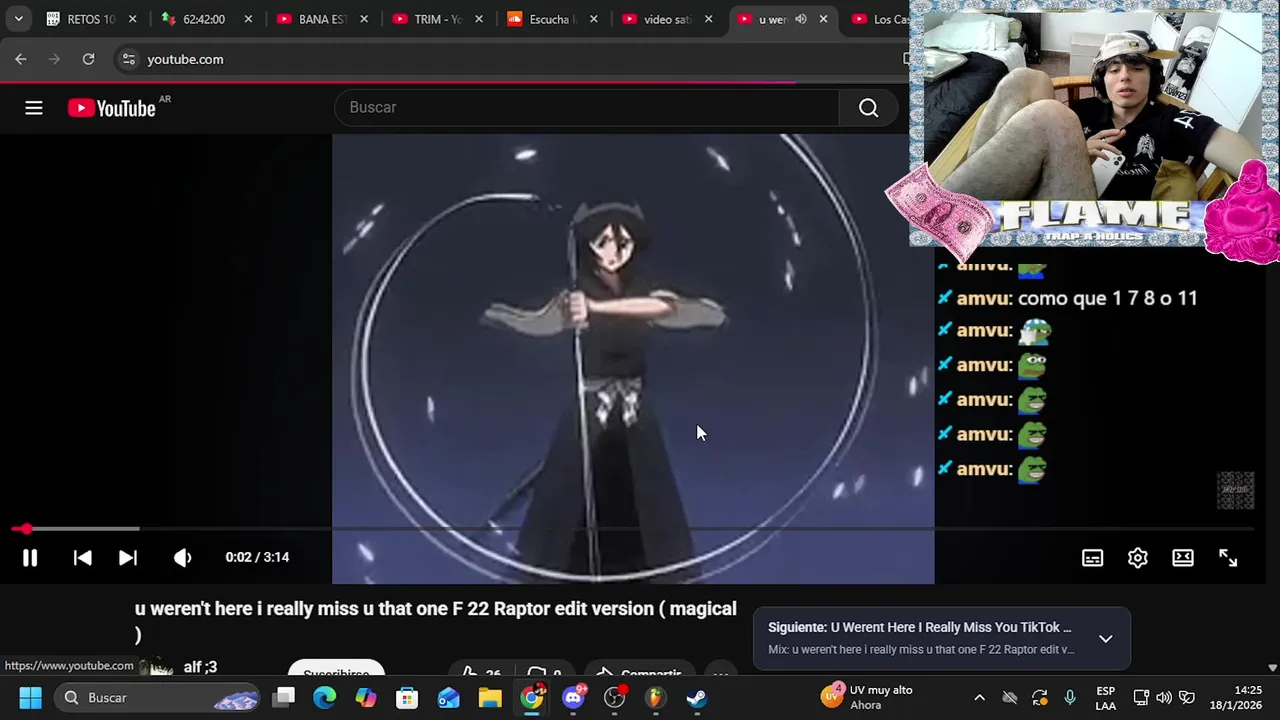Screen dimensions: 1280x720
Task: Reload the current page
Action: pyautogui.click(x=88, y=59)
